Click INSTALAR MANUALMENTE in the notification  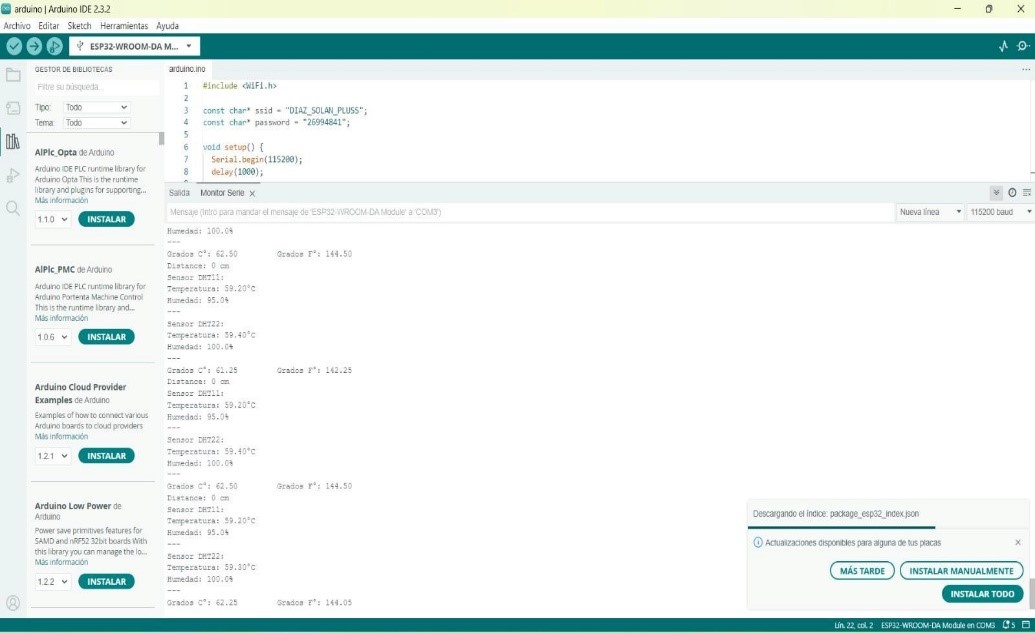tap(962, 571)
